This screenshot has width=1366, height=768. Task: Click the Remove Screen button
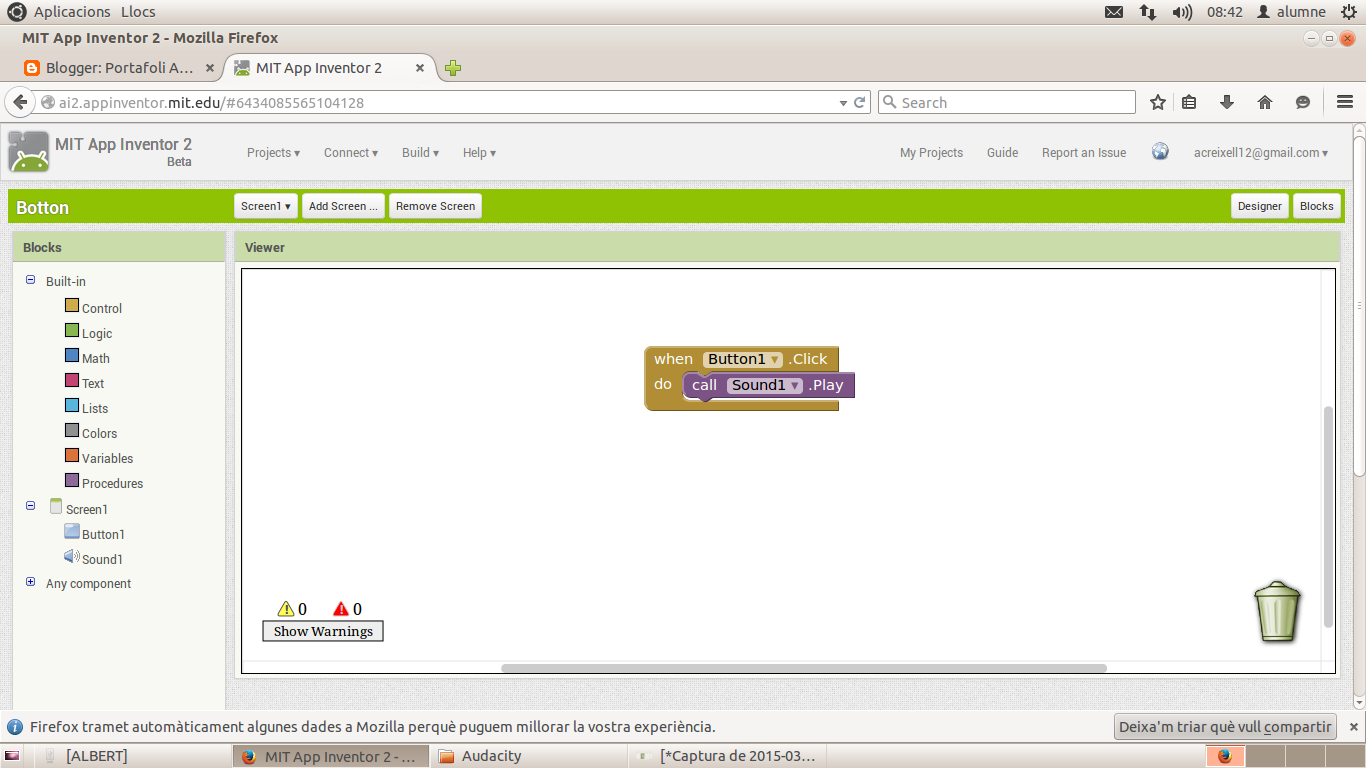tap(435, 206)
